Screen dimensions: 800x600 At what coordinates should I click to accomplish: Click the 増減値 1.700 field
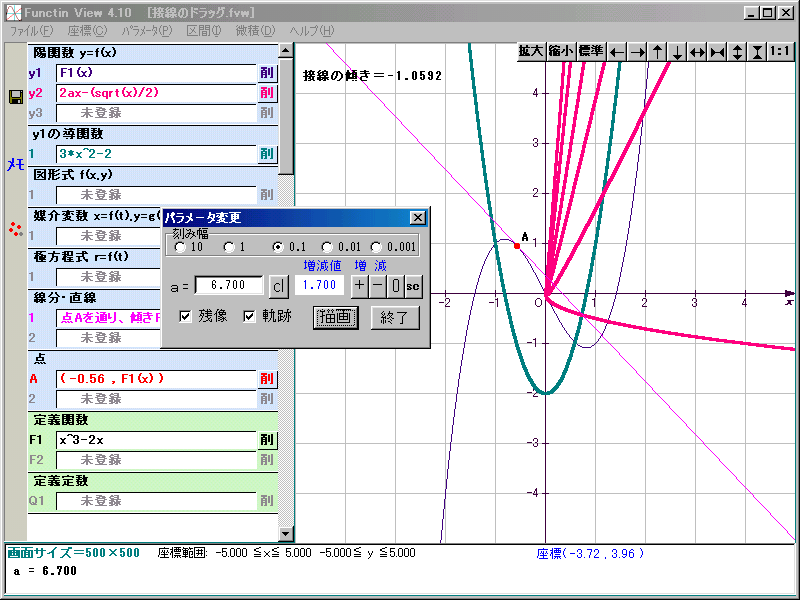pyautogui.click(x=319, y=285)
